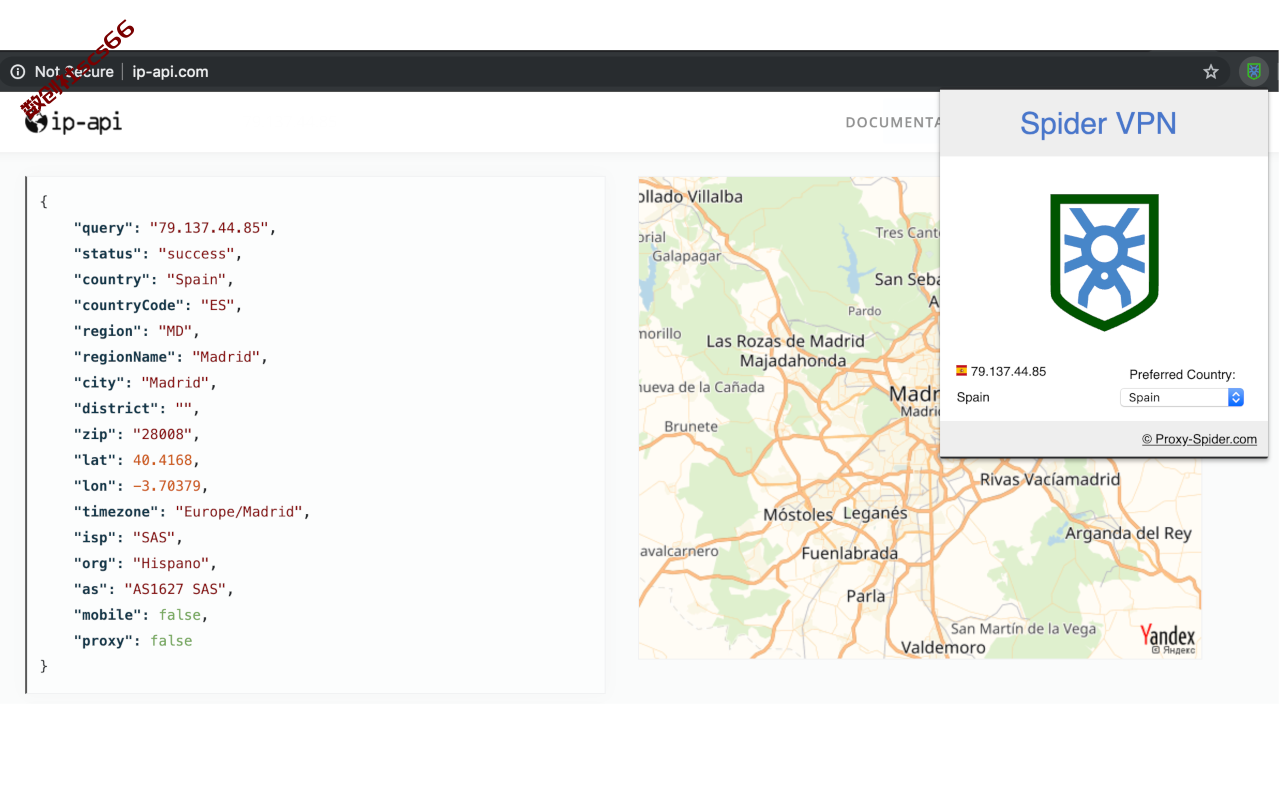The width and height of the screenshot is (1280, 800).
Task: Click Villanueva de la Cañada on map
Action: [x=702, y=387]
